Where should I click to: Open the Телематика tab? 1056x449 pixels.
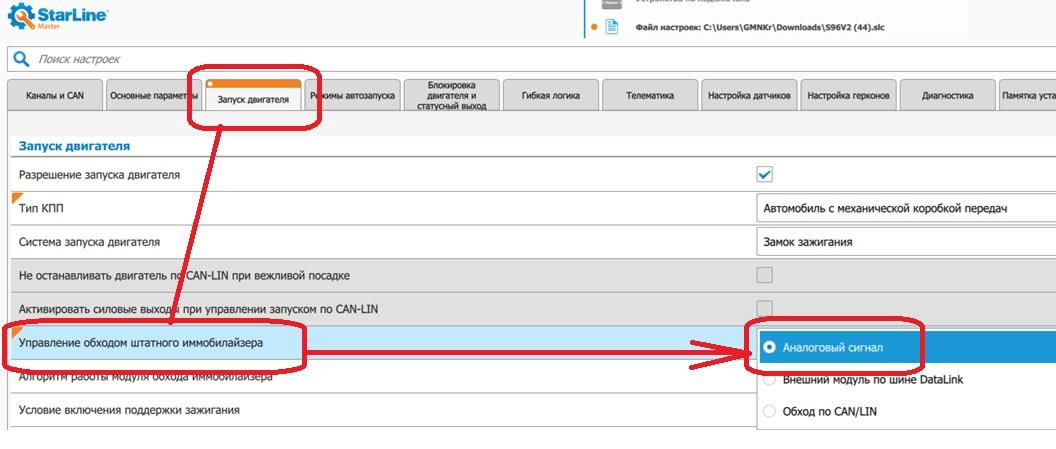649,96
